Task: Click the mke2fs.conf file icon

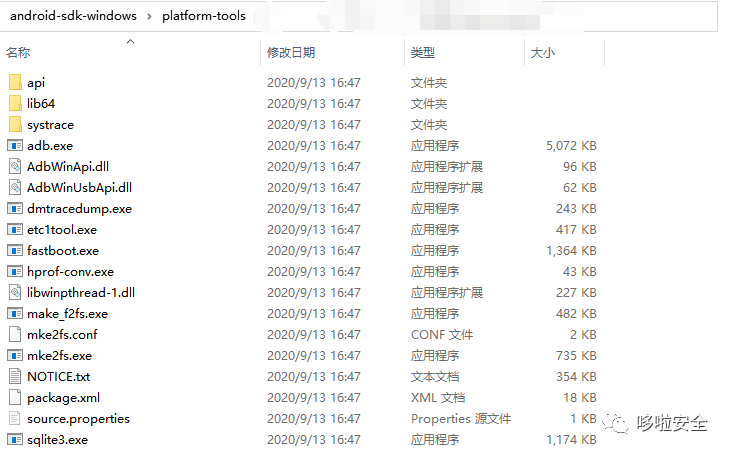Action: (x=15, y=334)
